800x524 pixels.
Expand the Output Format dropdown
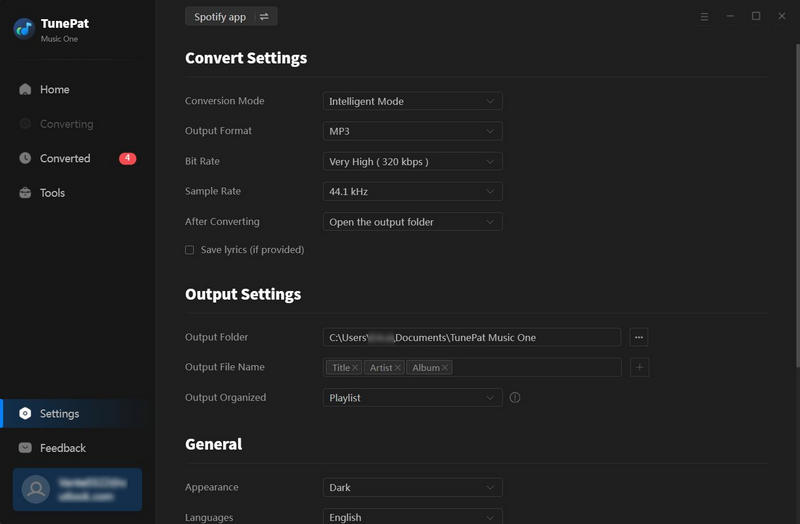(412, 131)
